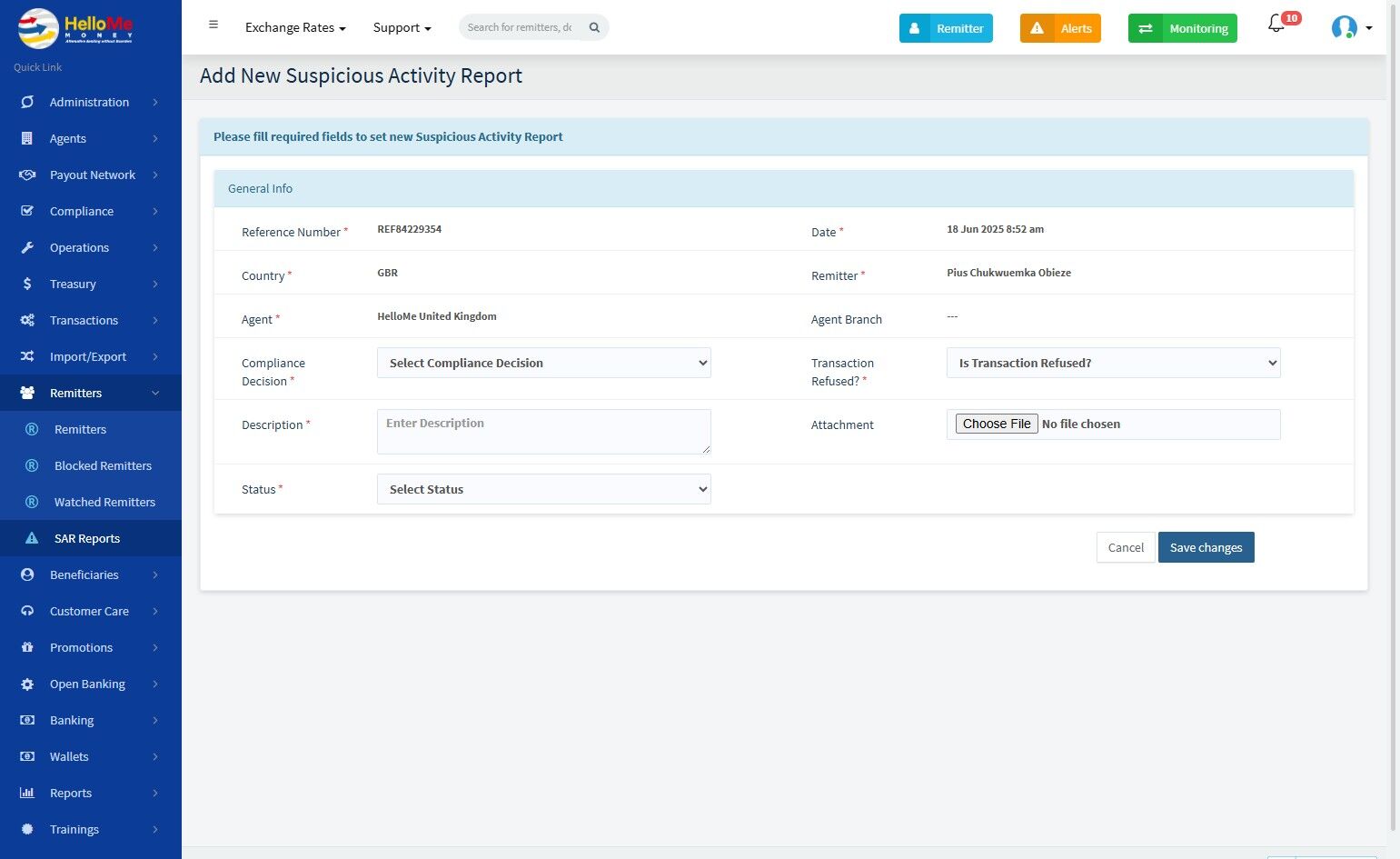Click the search magnifier icon
This screenshot has height=859, width=1400.
coord(594,27)
